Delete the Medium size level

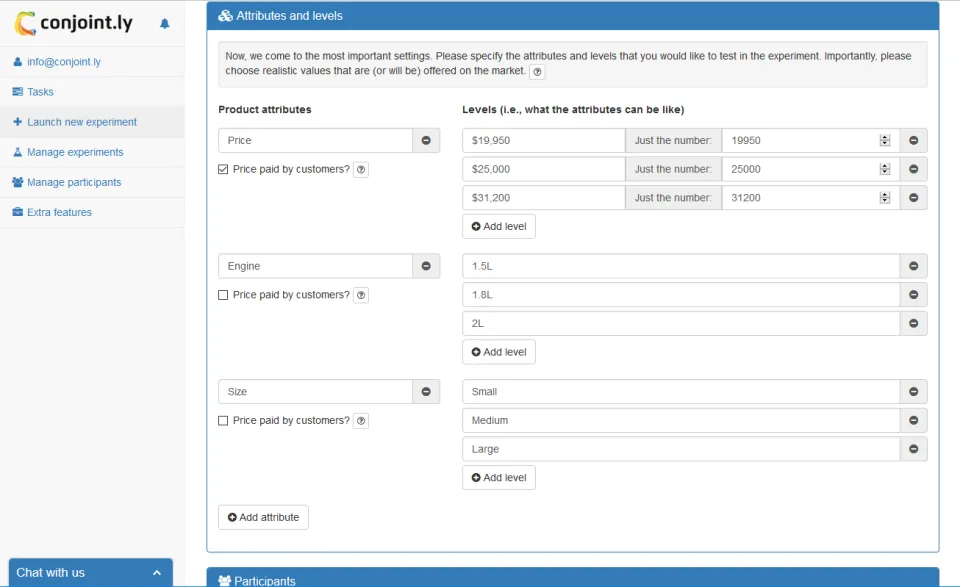point(913,421)
